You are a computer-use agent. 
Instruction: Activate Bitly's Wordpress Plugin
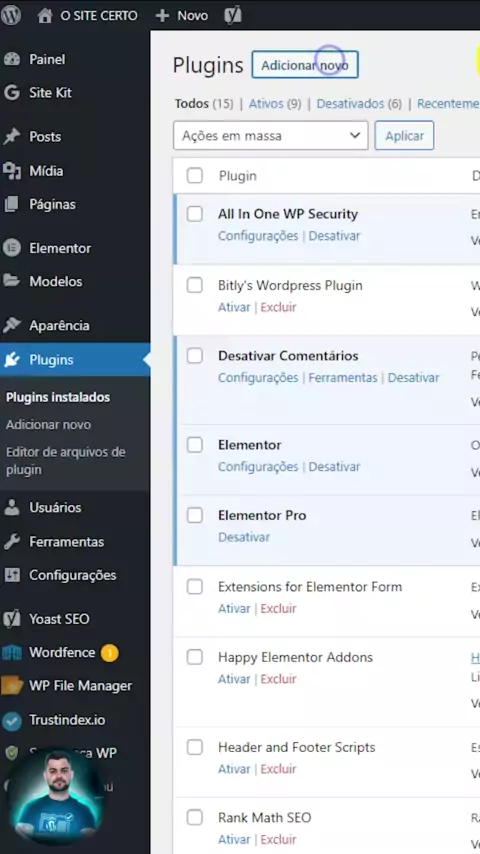[234, 307]
